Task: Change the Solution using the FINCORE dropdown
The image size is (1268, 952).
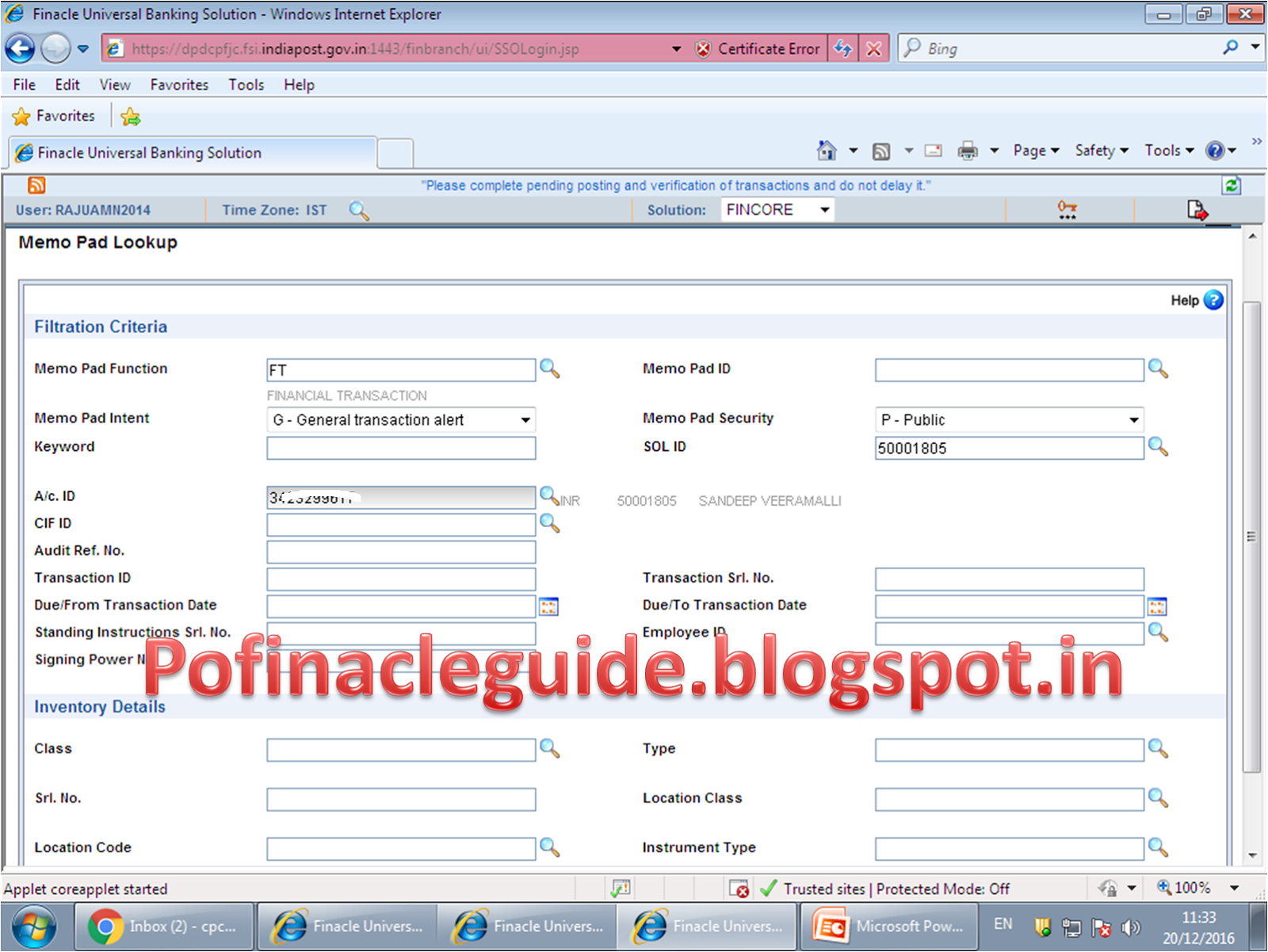Action: click(824, 209)
